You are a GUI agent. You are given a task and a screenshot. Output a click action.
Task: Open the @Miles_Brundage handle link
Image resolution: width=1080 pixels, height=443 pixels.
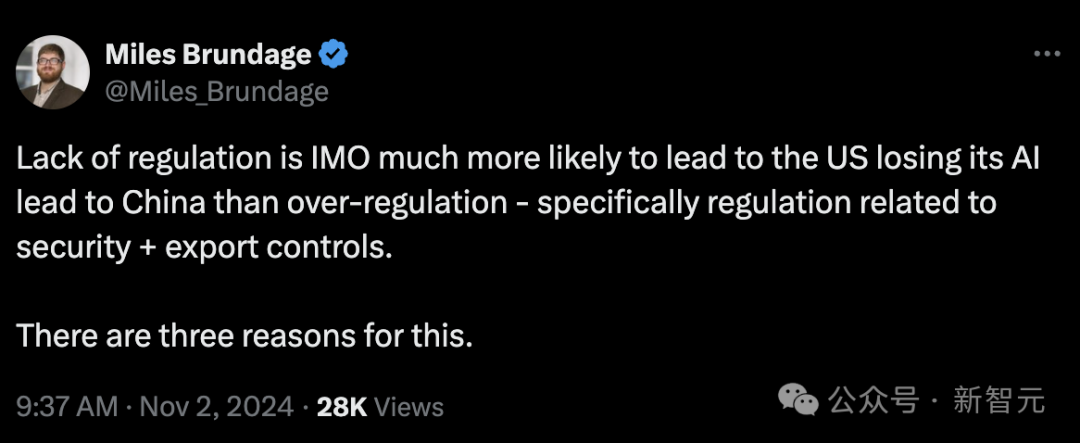[217, 92]
